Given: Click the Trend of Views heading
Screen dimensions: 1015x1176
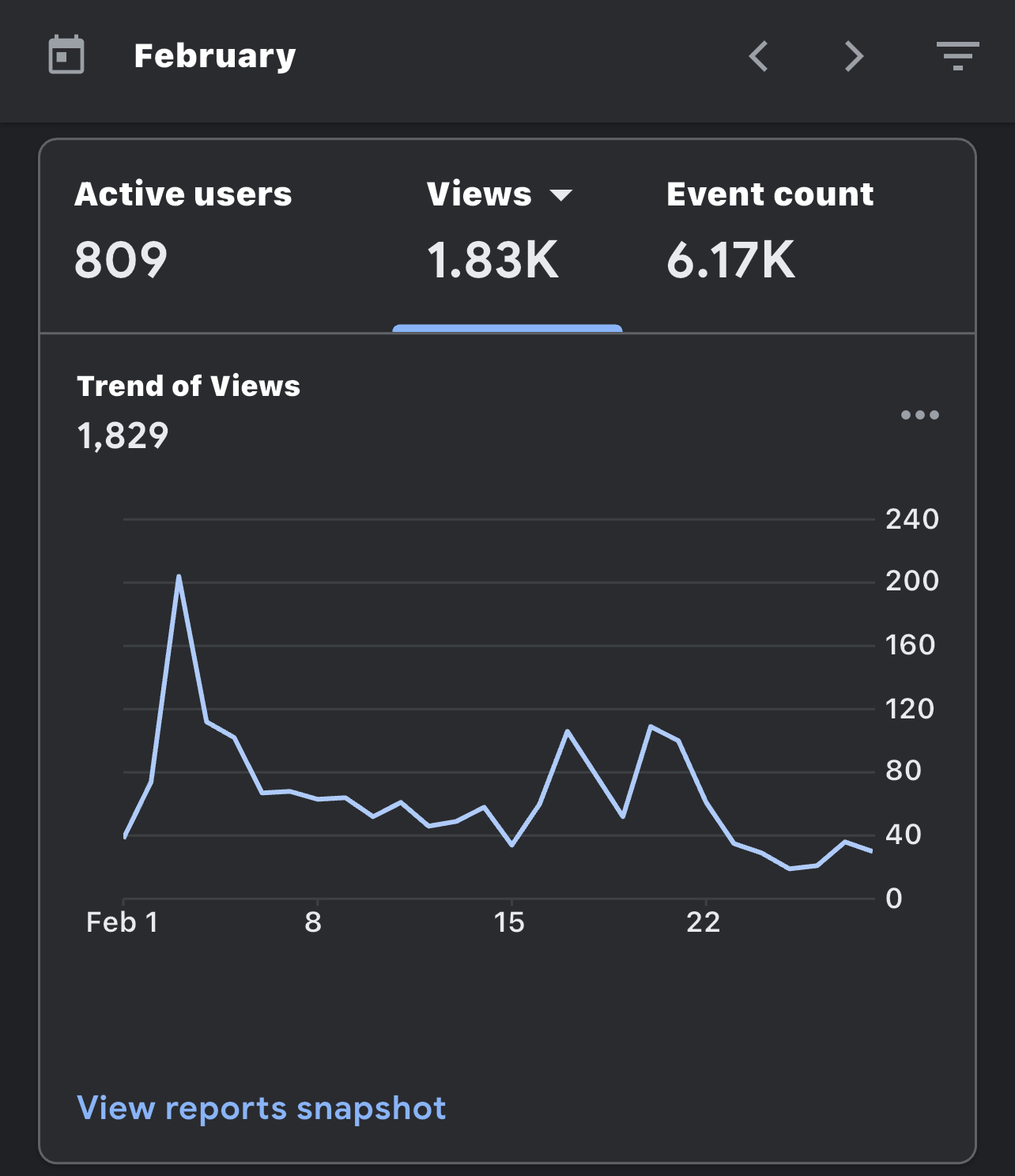Looking at the screenshot, I should pyautogui.click(x=189, y=386).
